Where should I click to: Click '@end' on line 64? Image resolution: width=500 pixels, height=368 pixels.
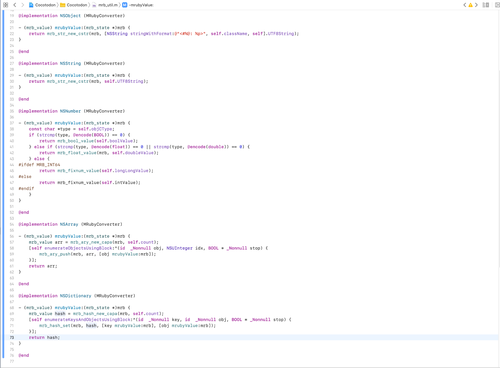[24, 284]
